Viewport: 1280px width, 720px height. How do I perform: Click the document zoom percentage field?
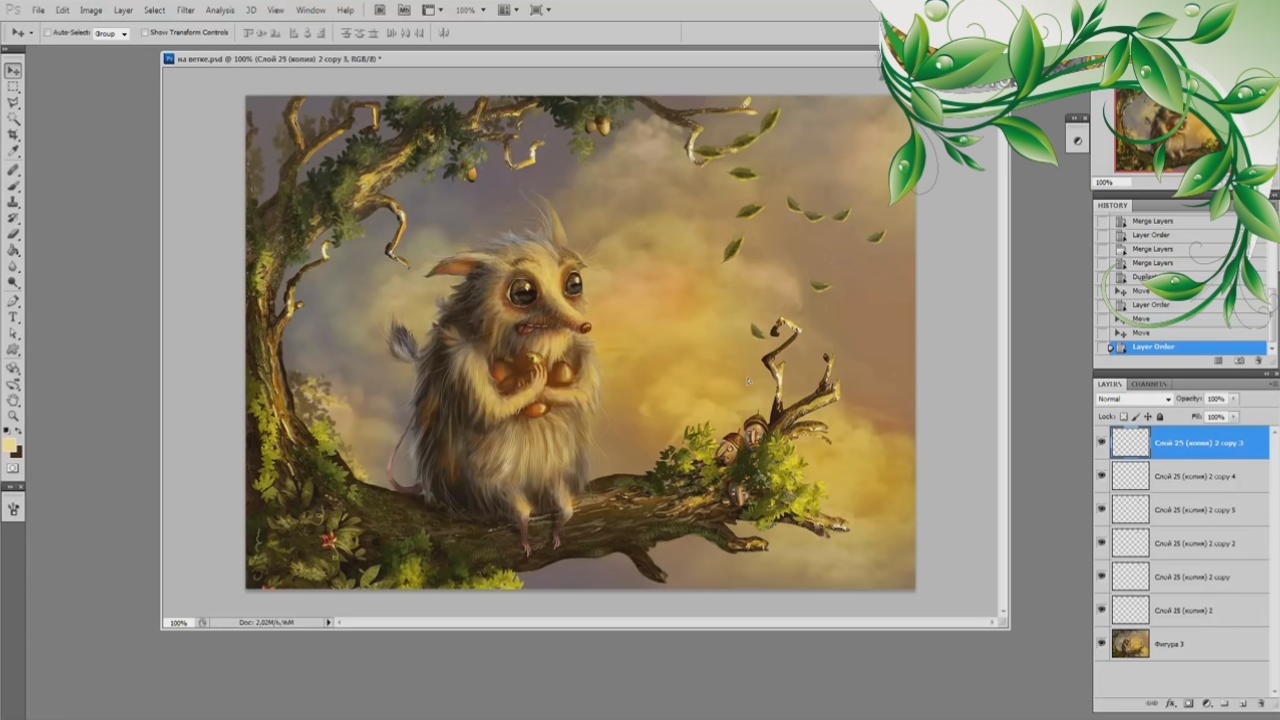[x=178, y=622]
